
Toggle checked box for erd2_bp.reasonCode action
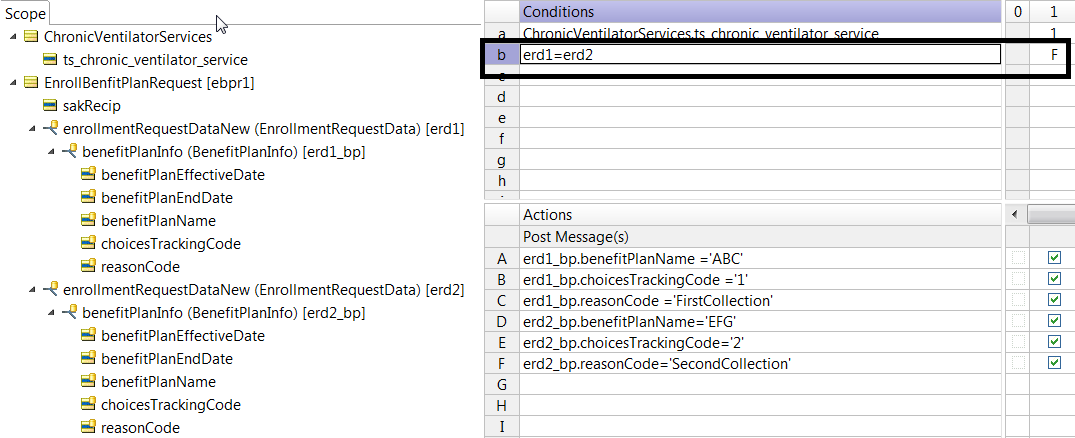[1054, 363]
